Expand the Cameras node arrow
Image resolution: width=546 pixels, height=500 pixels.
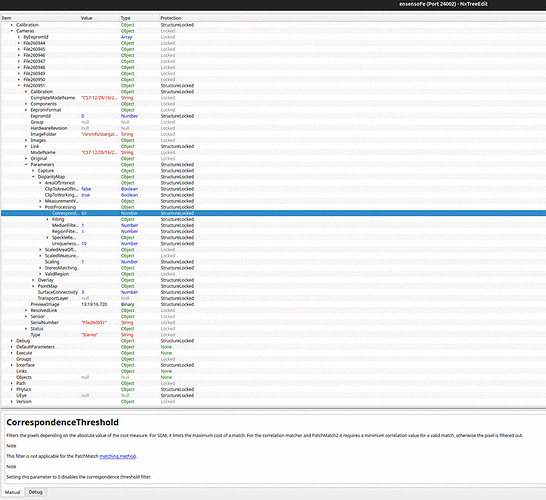pyautogui.click(x=12, y=31)
